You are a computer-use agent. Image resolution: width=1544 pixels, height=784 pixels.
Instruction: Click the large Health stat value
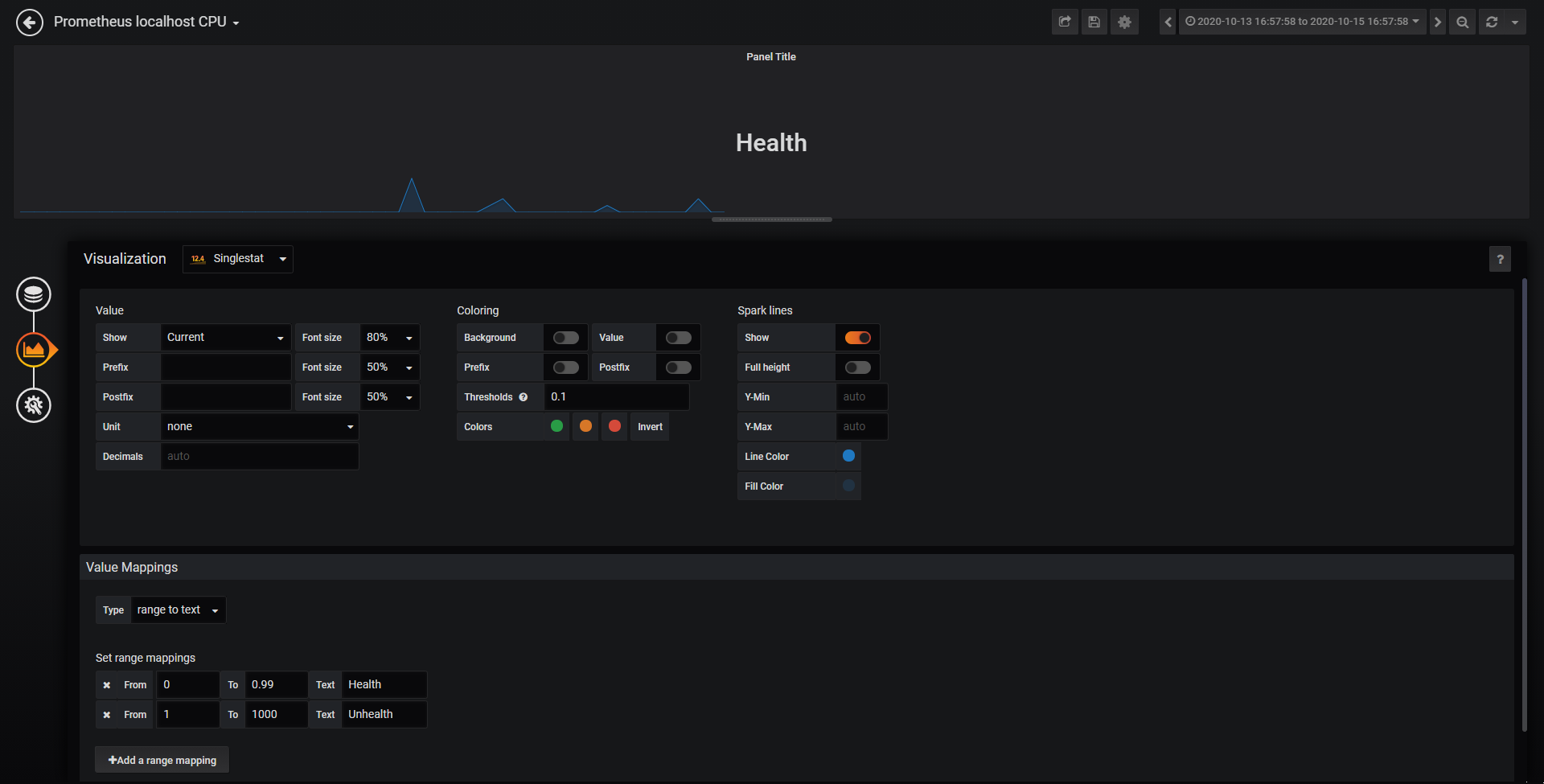(x=771, y=143)
